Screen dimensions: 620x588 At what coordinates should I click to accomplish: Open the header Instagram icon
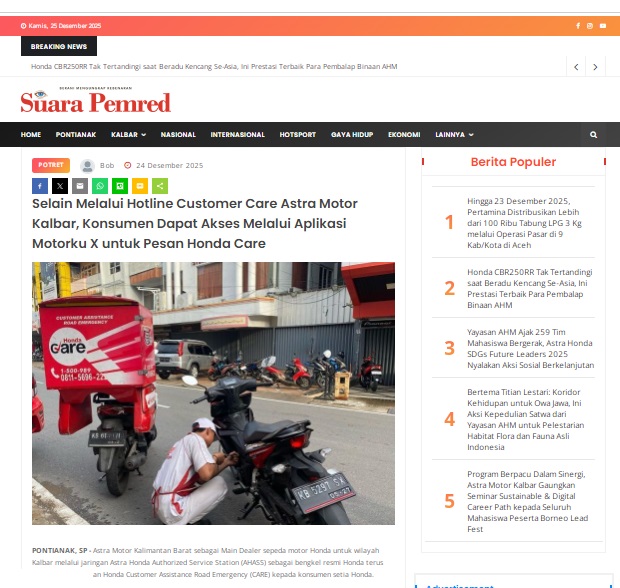click(x=590, y=26)
